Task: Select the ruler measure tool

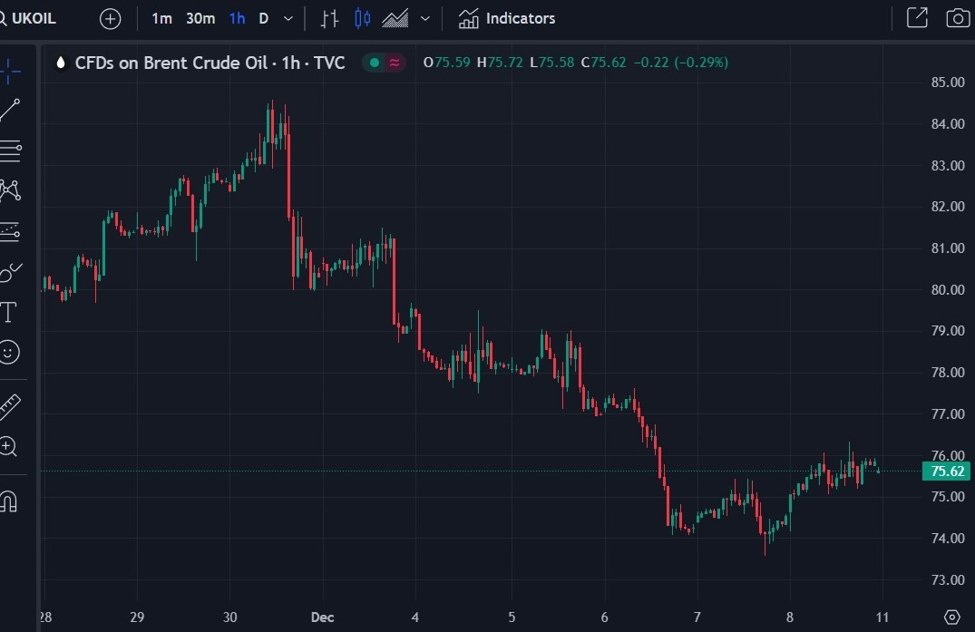Action: point(10,406)
